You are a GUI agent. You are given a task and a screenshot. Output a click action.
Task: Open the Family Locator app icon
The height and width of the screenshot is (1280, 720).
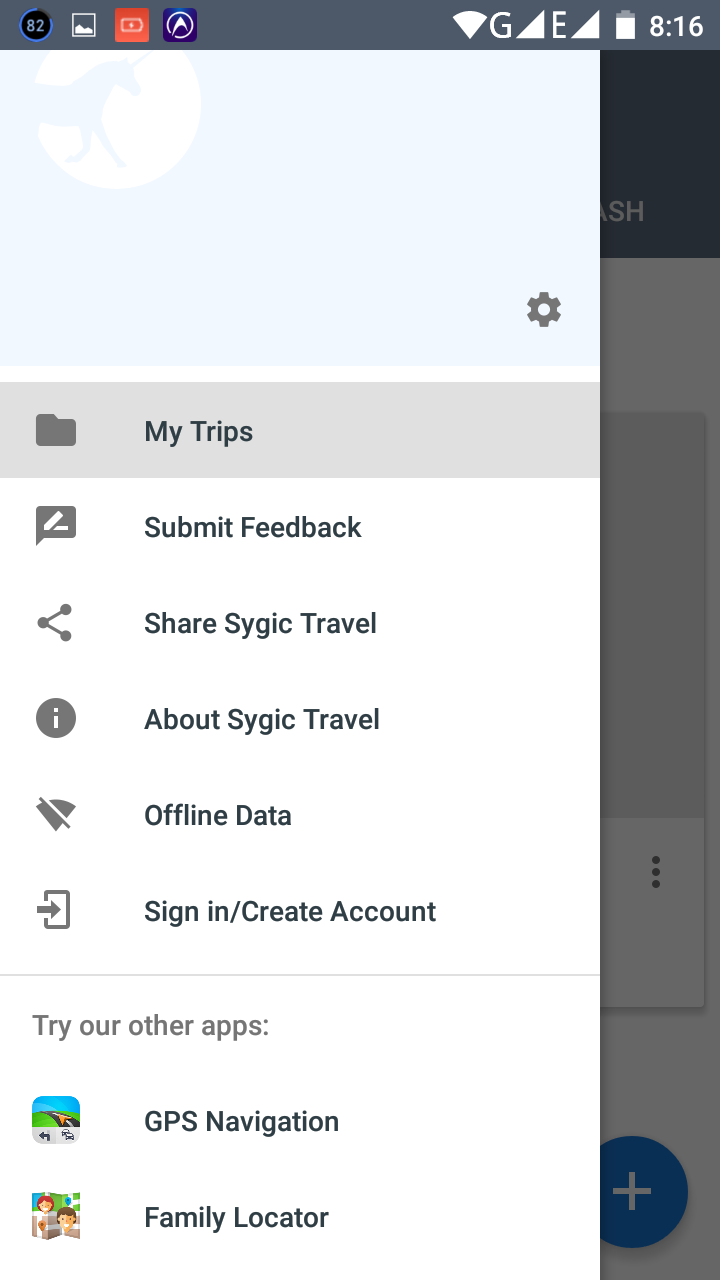(x=56, y=1217)
